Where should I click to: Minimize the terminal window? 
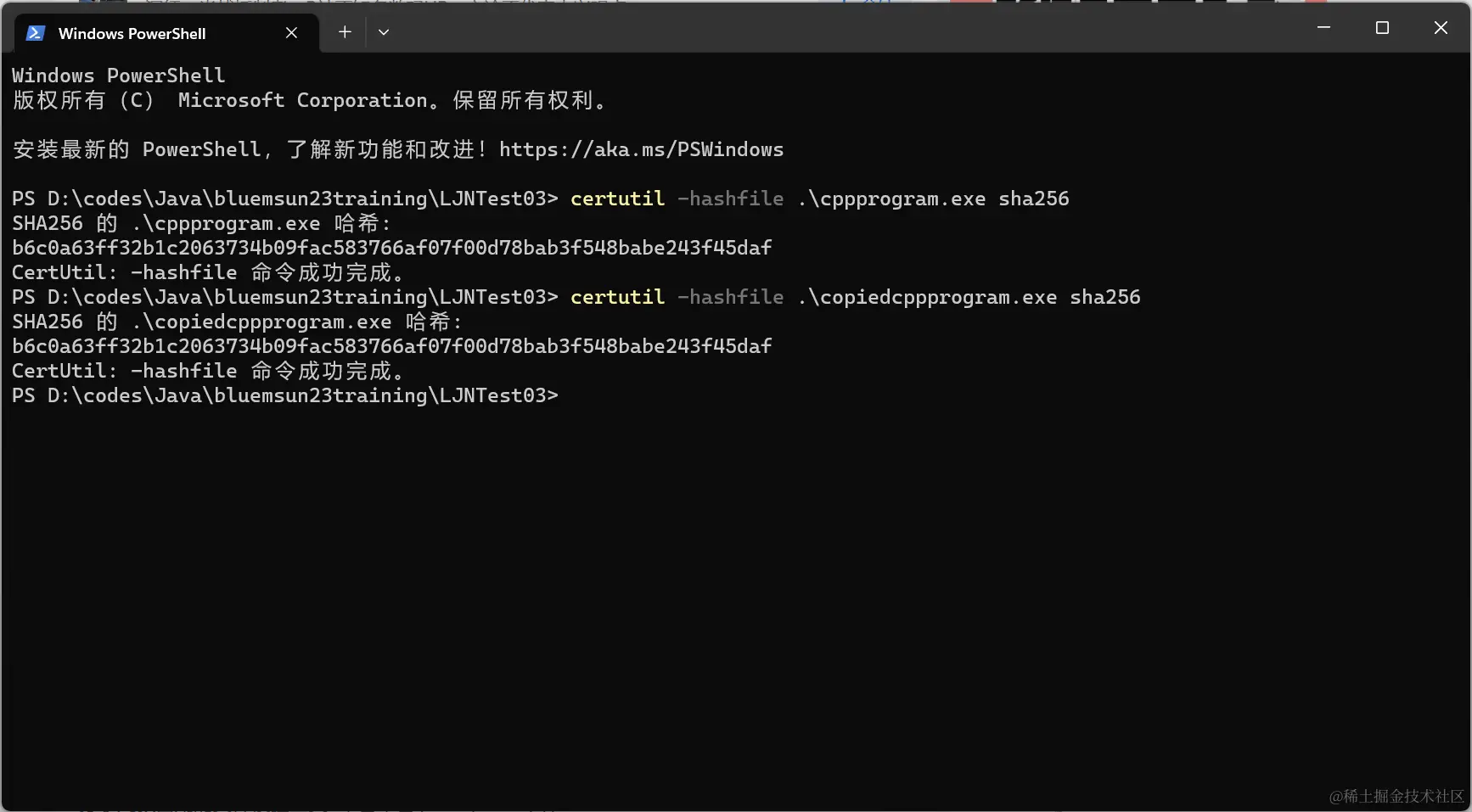tap(1323, 28)
